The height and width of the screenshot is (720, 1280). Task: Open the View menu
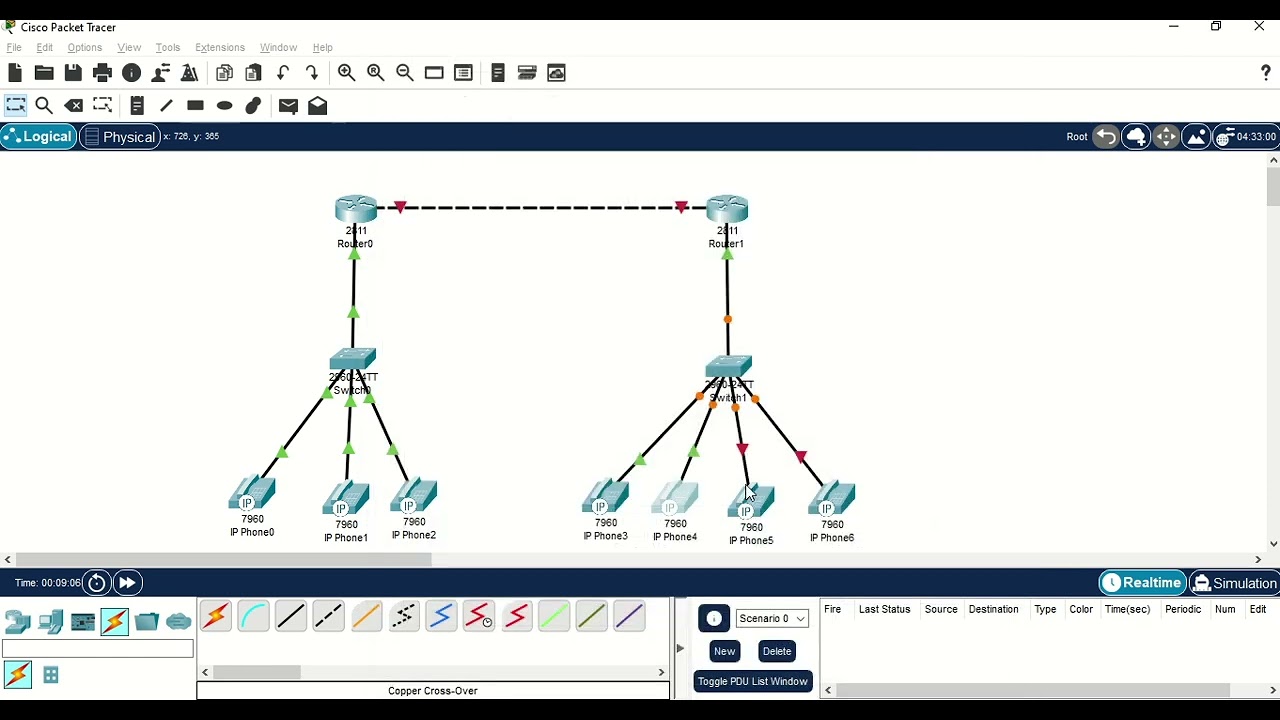pyautogui.click(x=129, y=47)
